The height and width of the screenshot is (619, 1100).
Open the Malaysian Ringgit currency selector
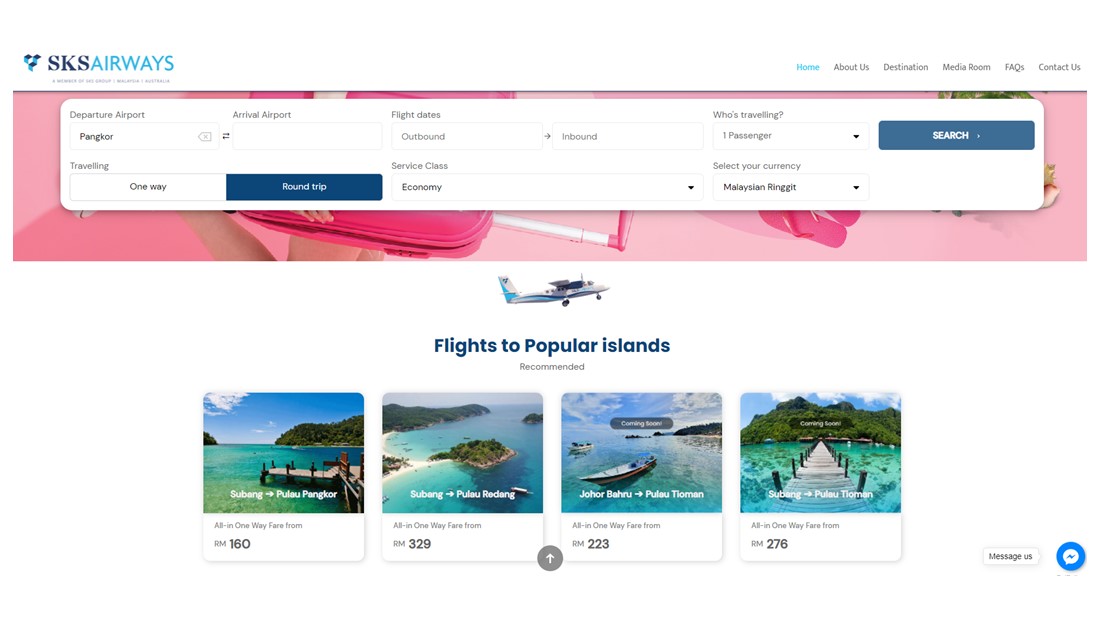coord(791,187)
